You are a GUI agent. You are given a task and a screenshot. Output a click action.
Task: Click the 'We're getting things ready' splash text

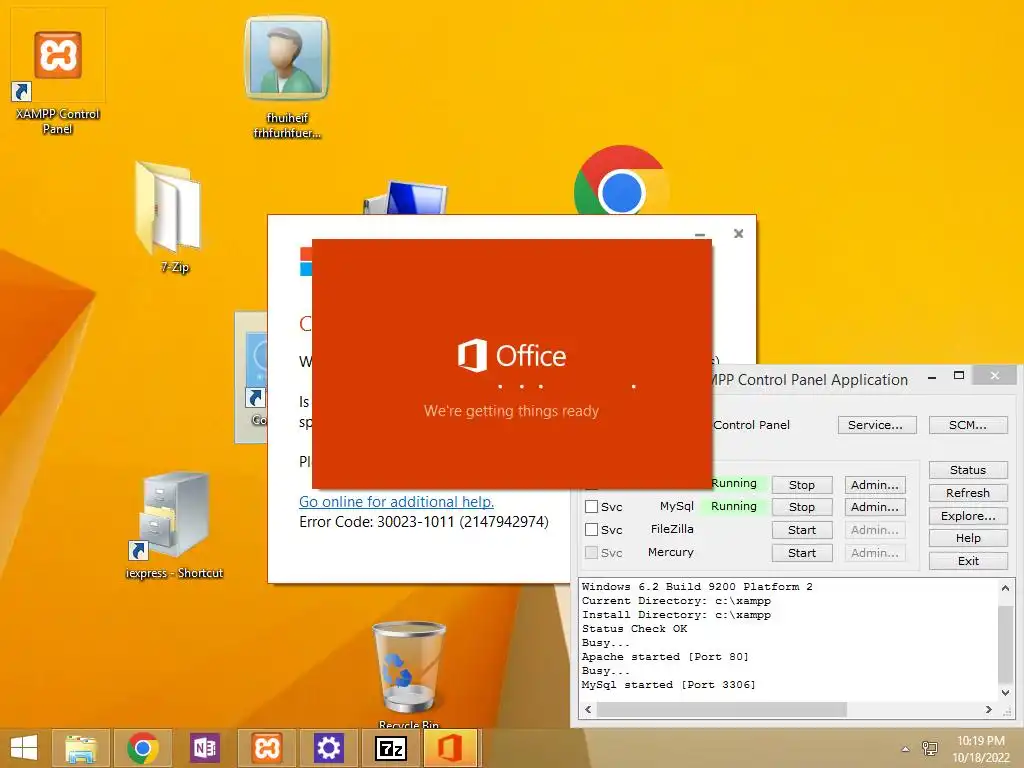pos(511,411)
